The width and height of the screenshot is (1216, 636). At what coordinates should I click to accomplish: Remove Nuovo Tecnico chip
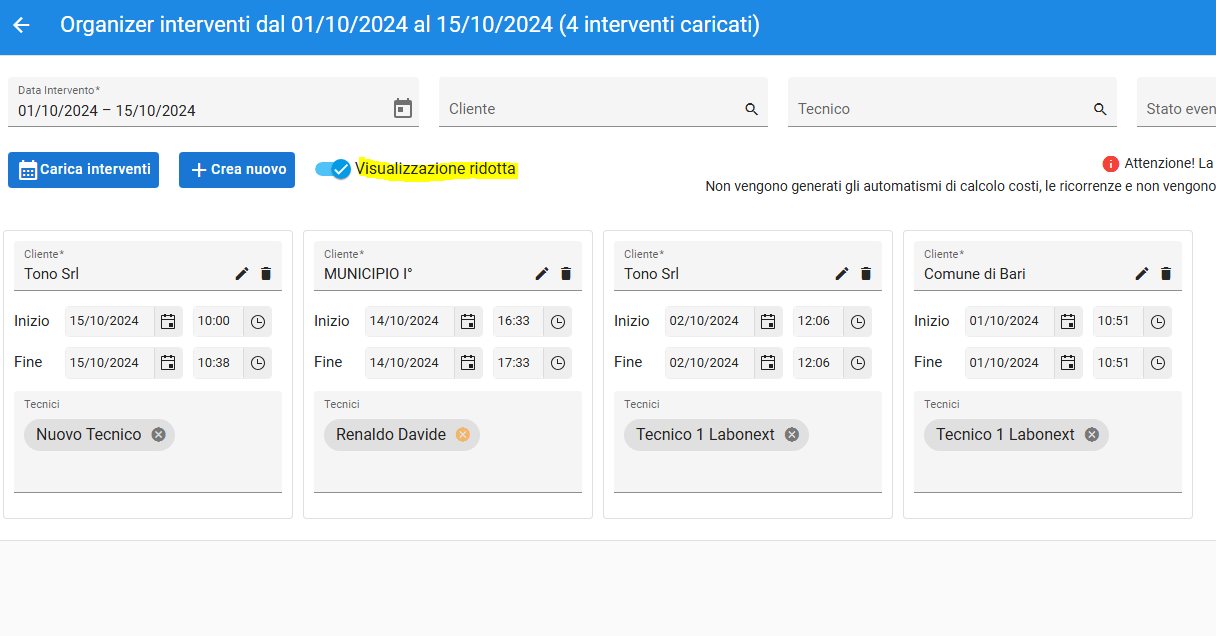pos(158,434)
